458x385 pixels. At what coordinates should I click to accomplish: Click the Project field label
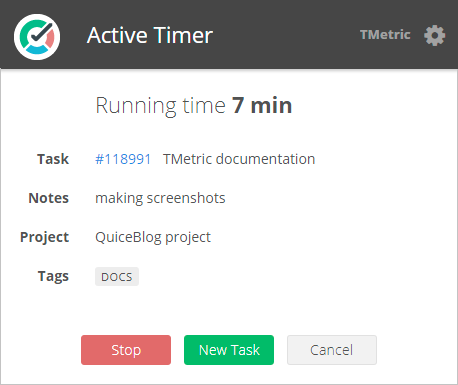[x=45, y=237]
